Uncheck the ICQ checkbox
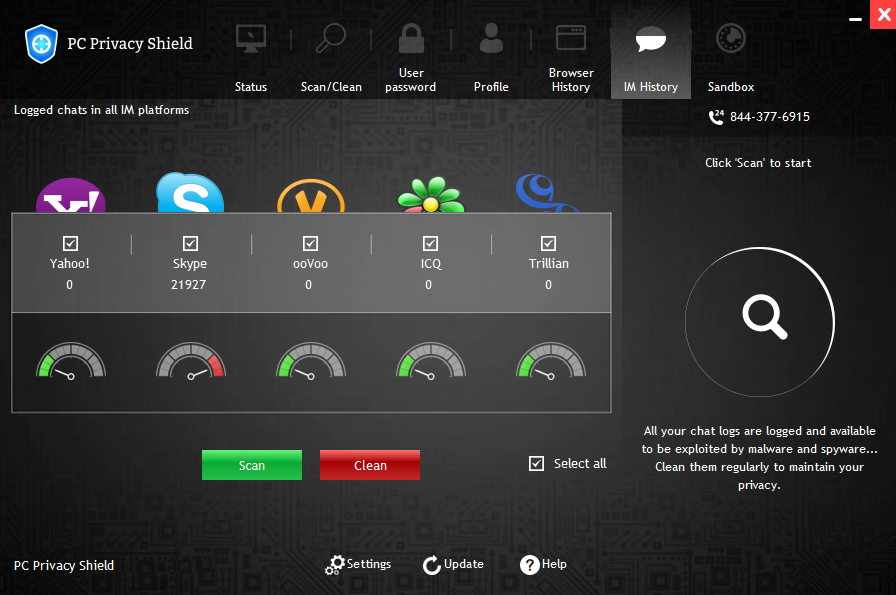The height and width of the screenshot is (595, 896). tap(430, 243)
